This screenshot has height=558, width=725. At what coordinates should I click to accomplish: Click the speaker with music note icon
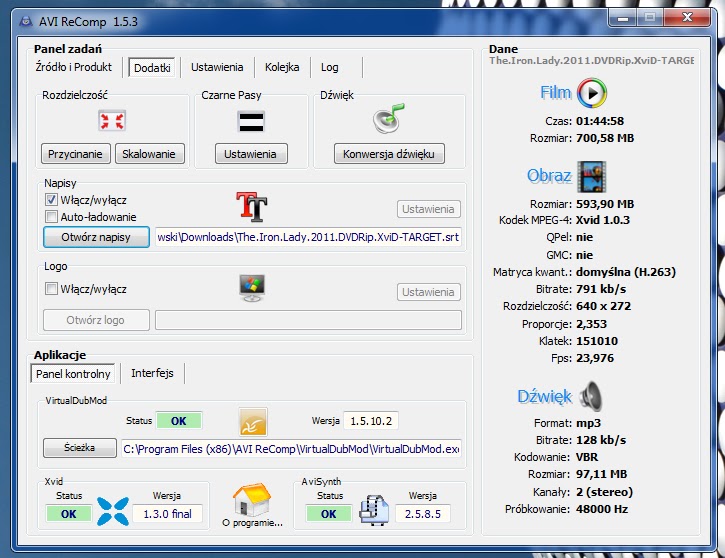click(x=389, y=119)
